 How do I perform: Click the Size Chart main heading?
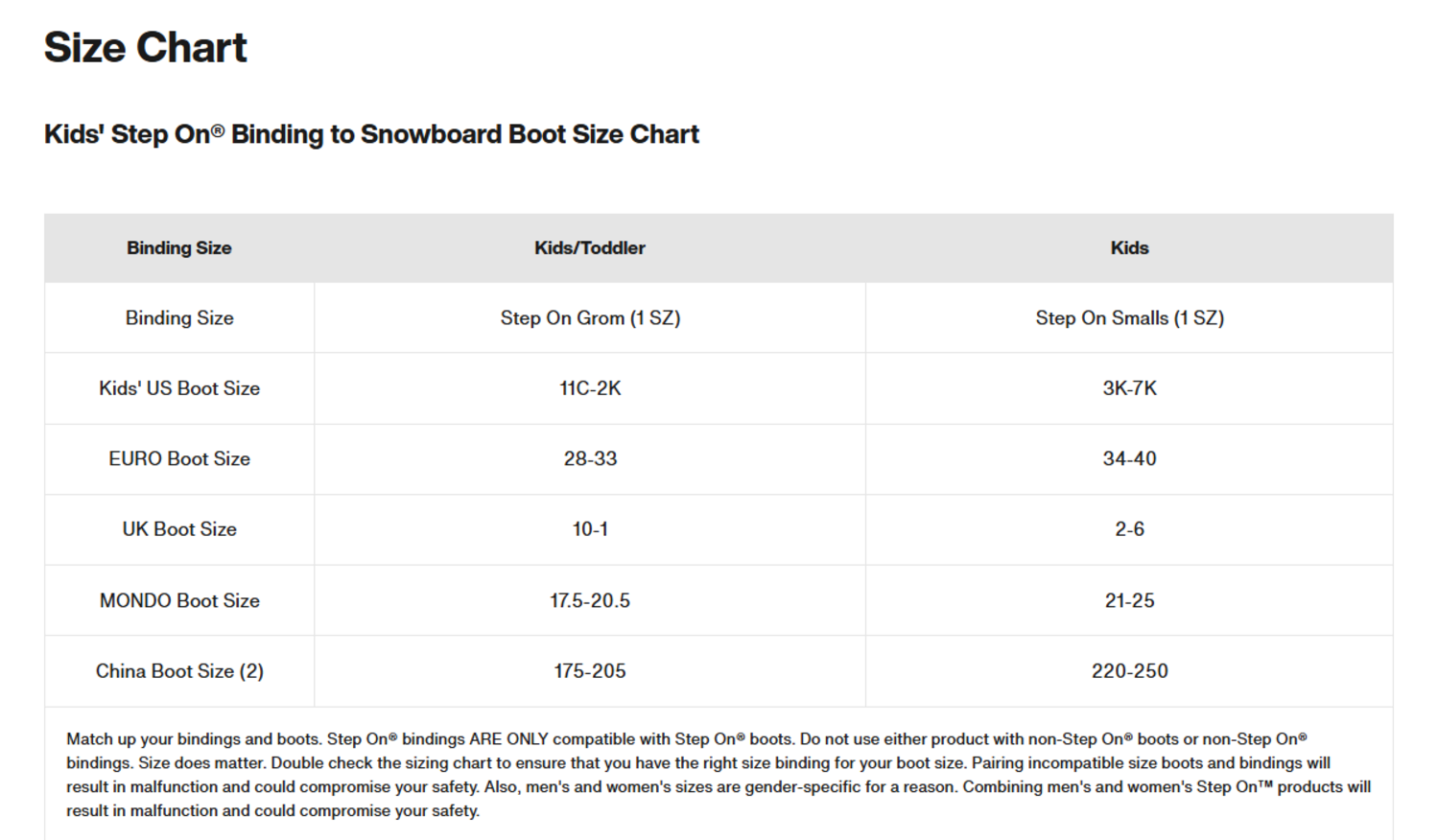click(146, 48)
